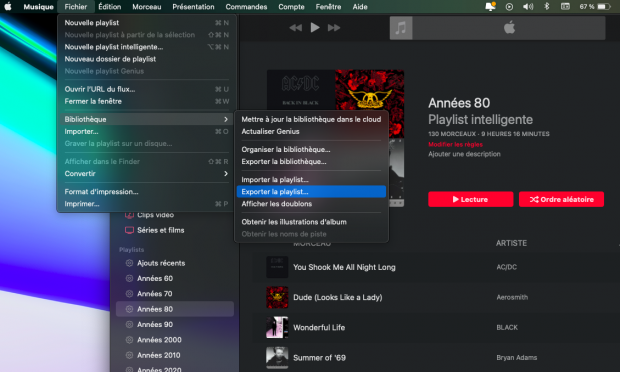
Task: Click the fast-forward next track button
Action: tap(334, 28)
